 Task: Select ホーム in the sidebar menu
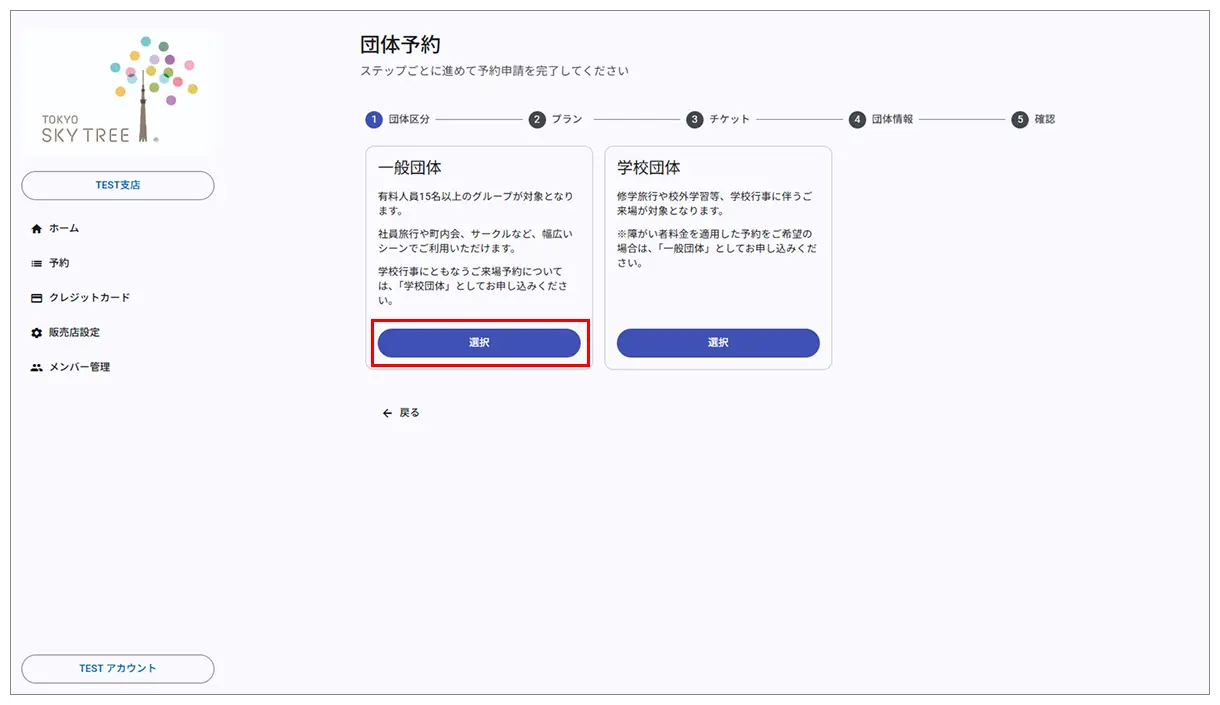pos(66,227)
